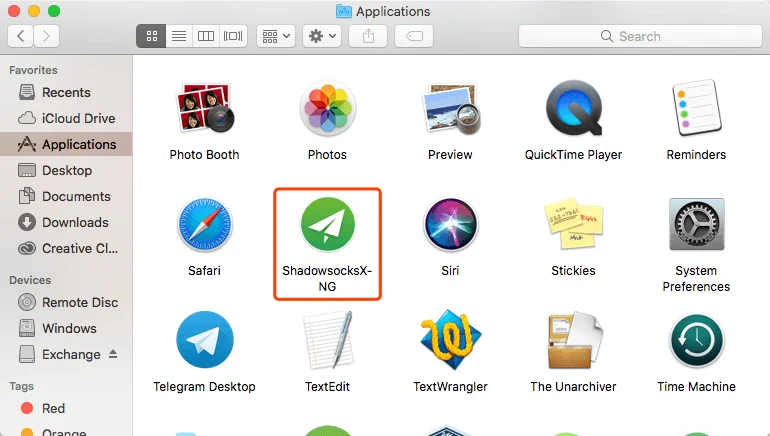Select the Siri app icon

(x=450, y=228)
